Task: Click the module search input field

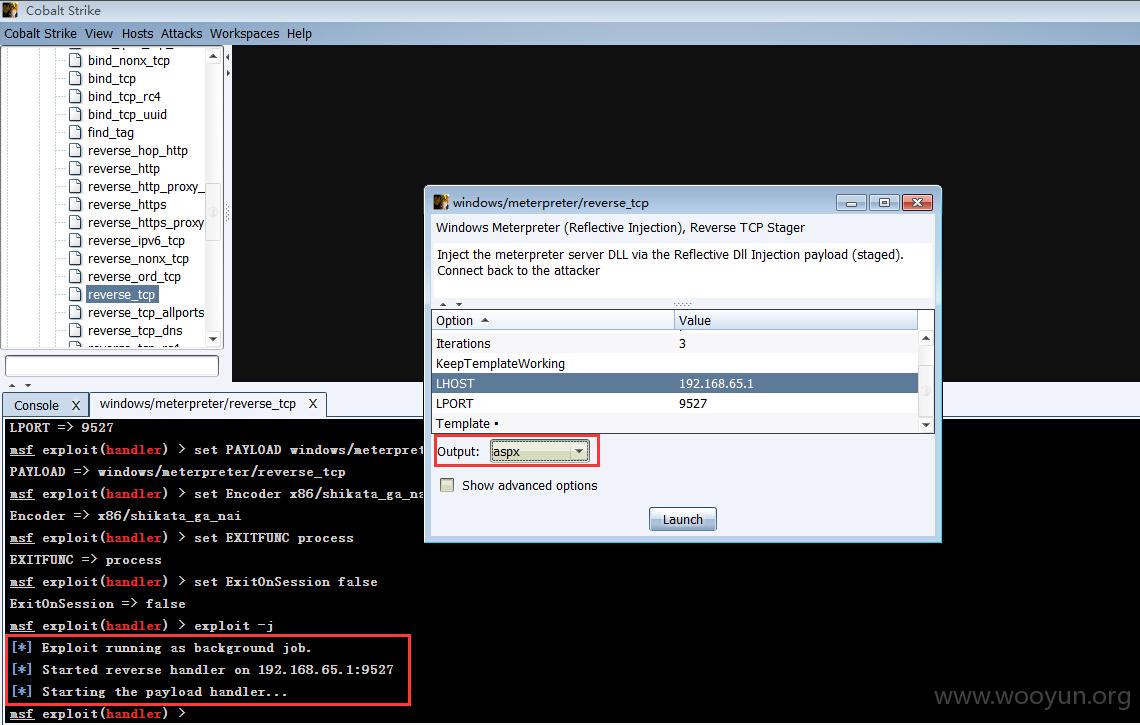Action: (x=112, y=366)
